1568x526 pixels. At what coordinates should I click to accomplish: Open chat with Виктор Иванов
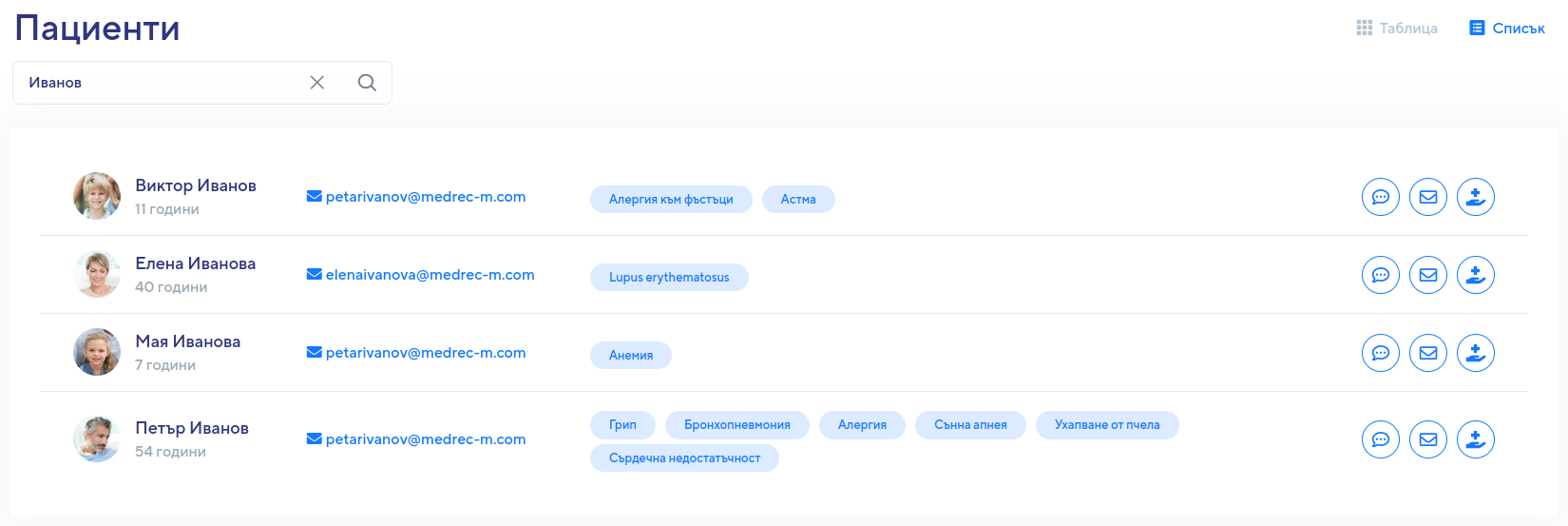tap(1381, 197)
